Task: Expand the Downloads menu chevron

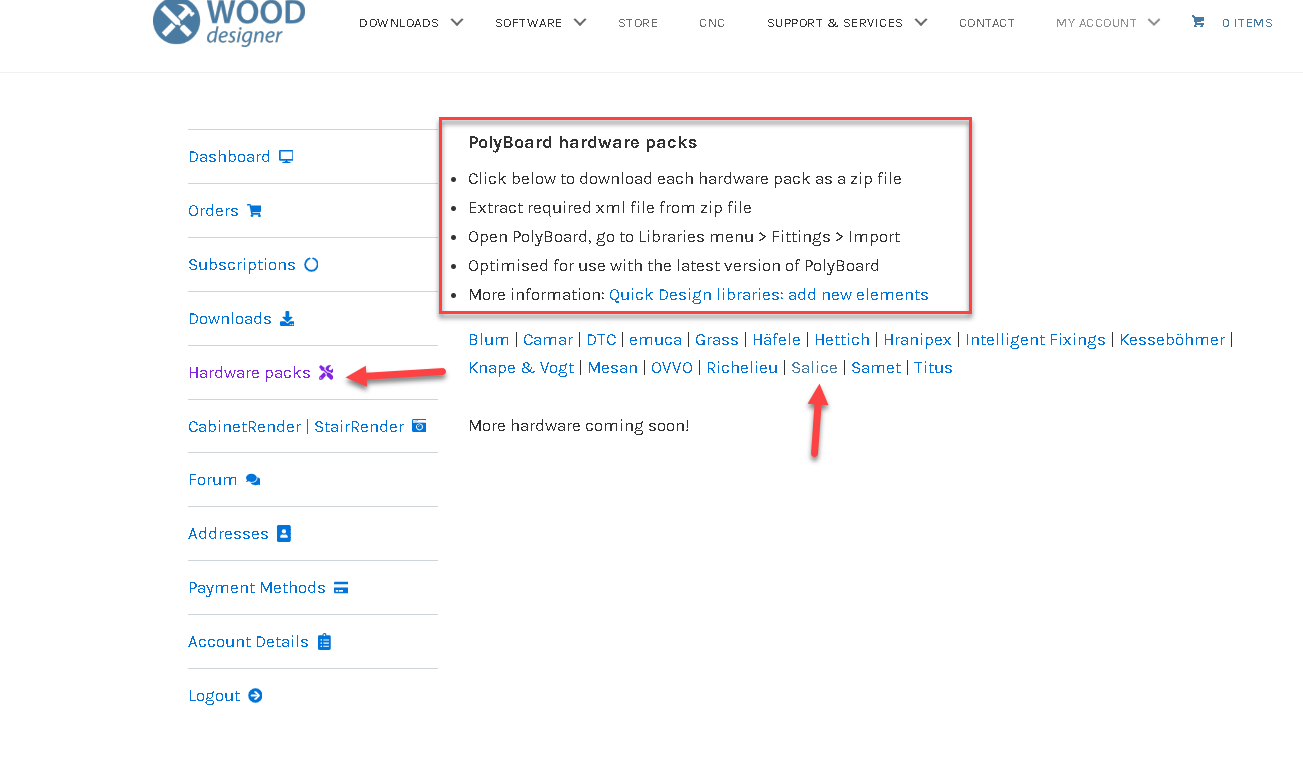Action: pyautogui.click(x=457, y=22)
